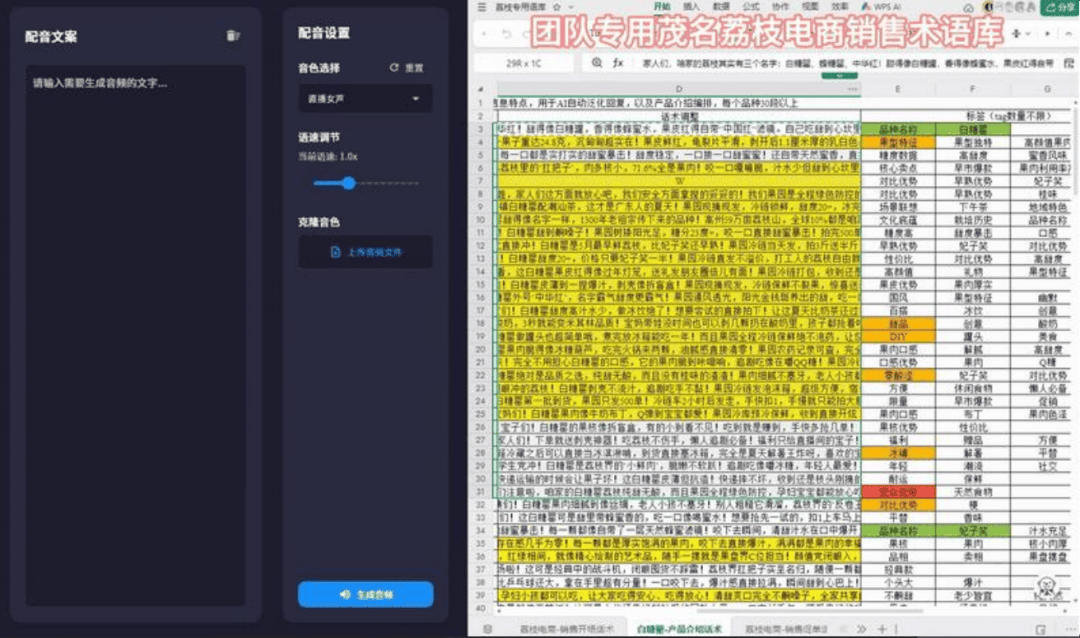Click the undo arrow in WPS toolbar
The height and width of the screenshot is (638, 1080).
pos(506,34)
